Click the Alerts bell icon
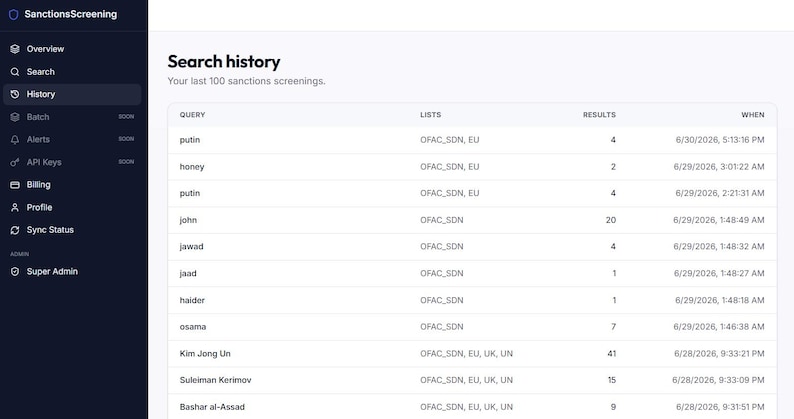The height and width of the screenshot is (419, 794). [15, 139]
